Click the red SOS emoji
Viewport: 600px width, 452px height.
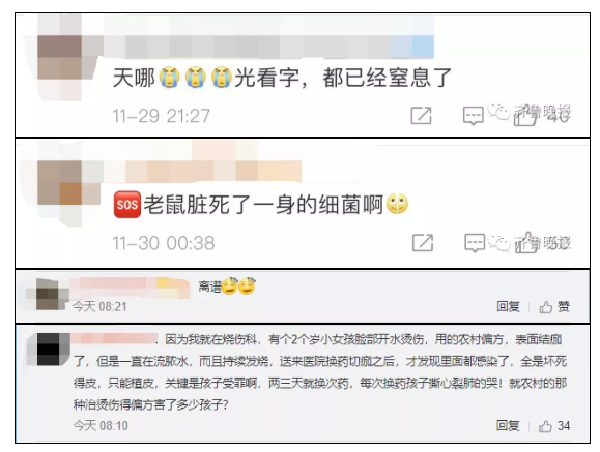coord(127,205)
